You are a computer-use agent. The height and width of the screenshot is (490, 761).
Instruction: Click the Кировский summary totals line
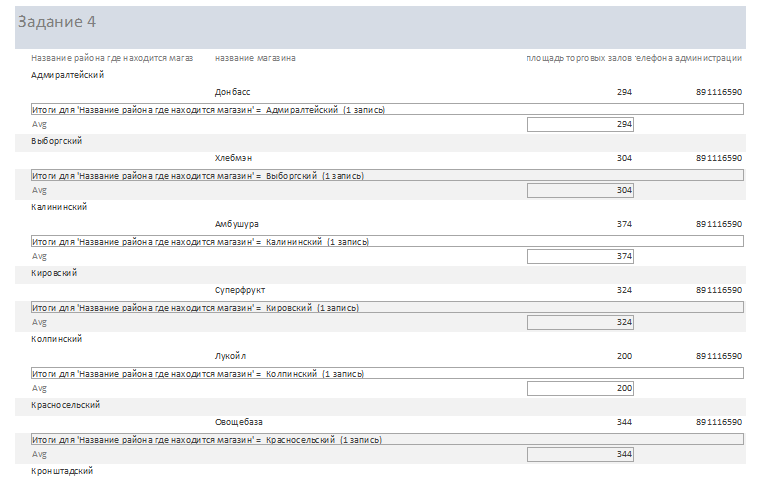[x=387, y=307]
